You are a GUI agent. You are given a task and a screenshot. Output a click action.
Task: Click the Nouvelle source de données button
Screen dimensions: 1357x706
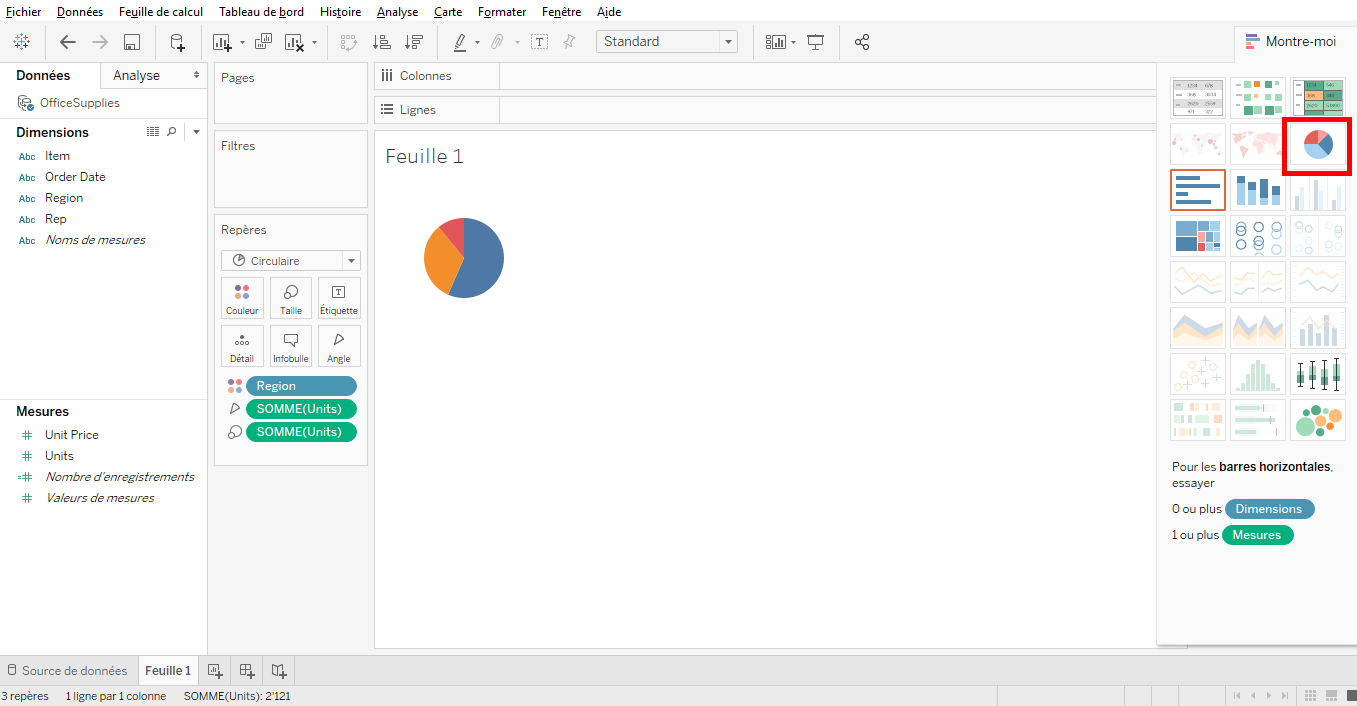point(178,41)
